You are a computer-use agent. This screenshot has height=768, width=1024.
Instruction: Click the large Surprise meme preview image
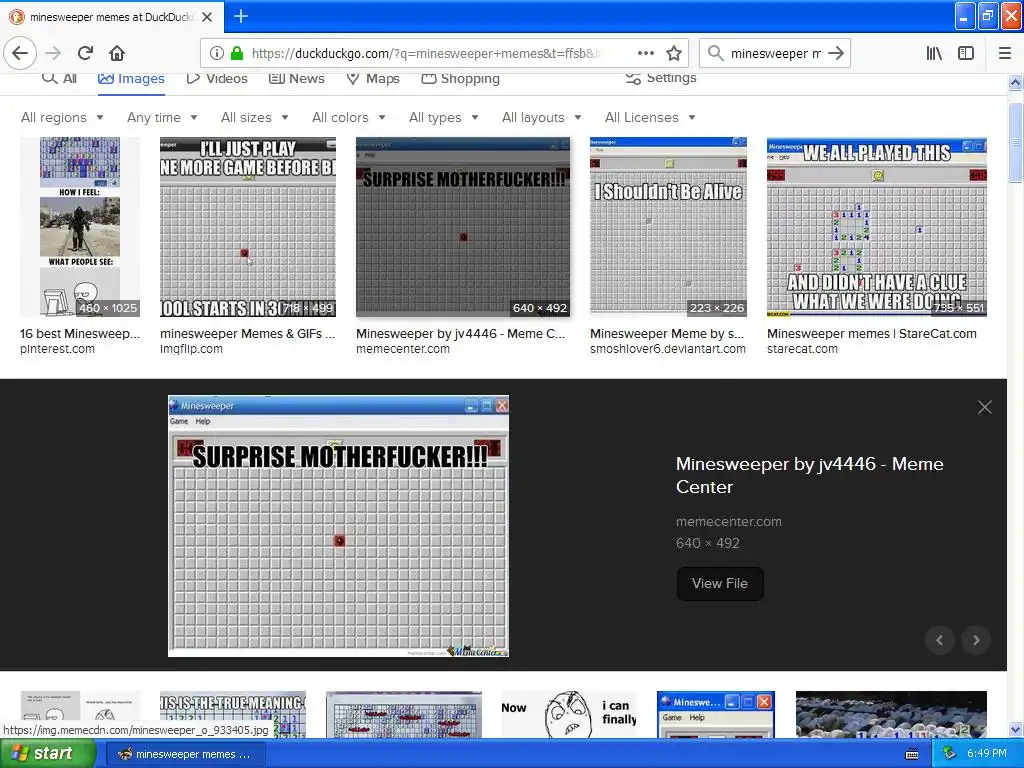(x=338, y=526)
